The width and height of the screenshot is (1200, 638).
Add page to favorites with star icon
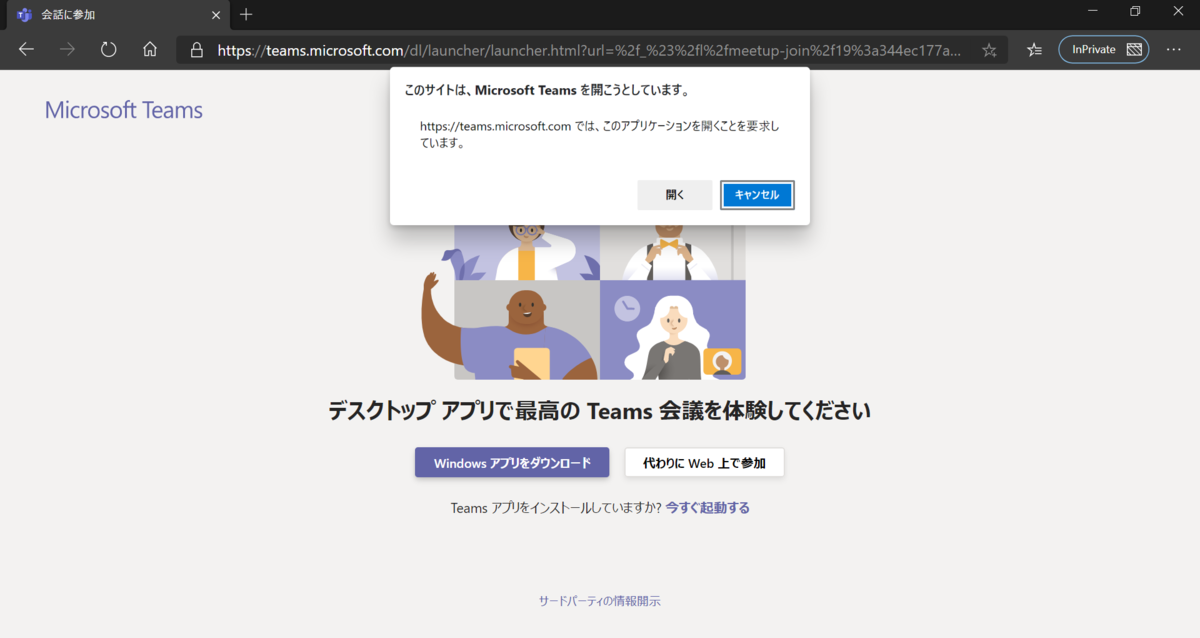coord(989,49)
